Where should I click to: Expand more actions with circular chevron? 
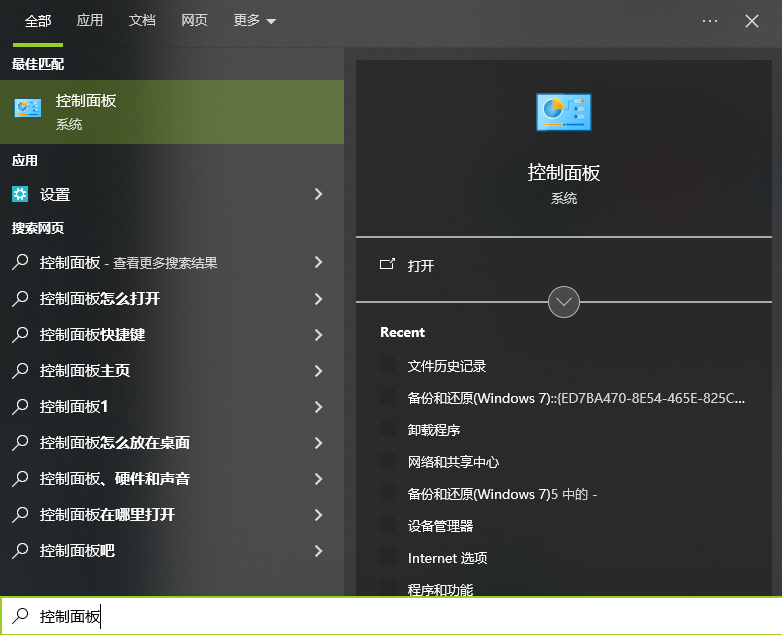tap(564, 302)
